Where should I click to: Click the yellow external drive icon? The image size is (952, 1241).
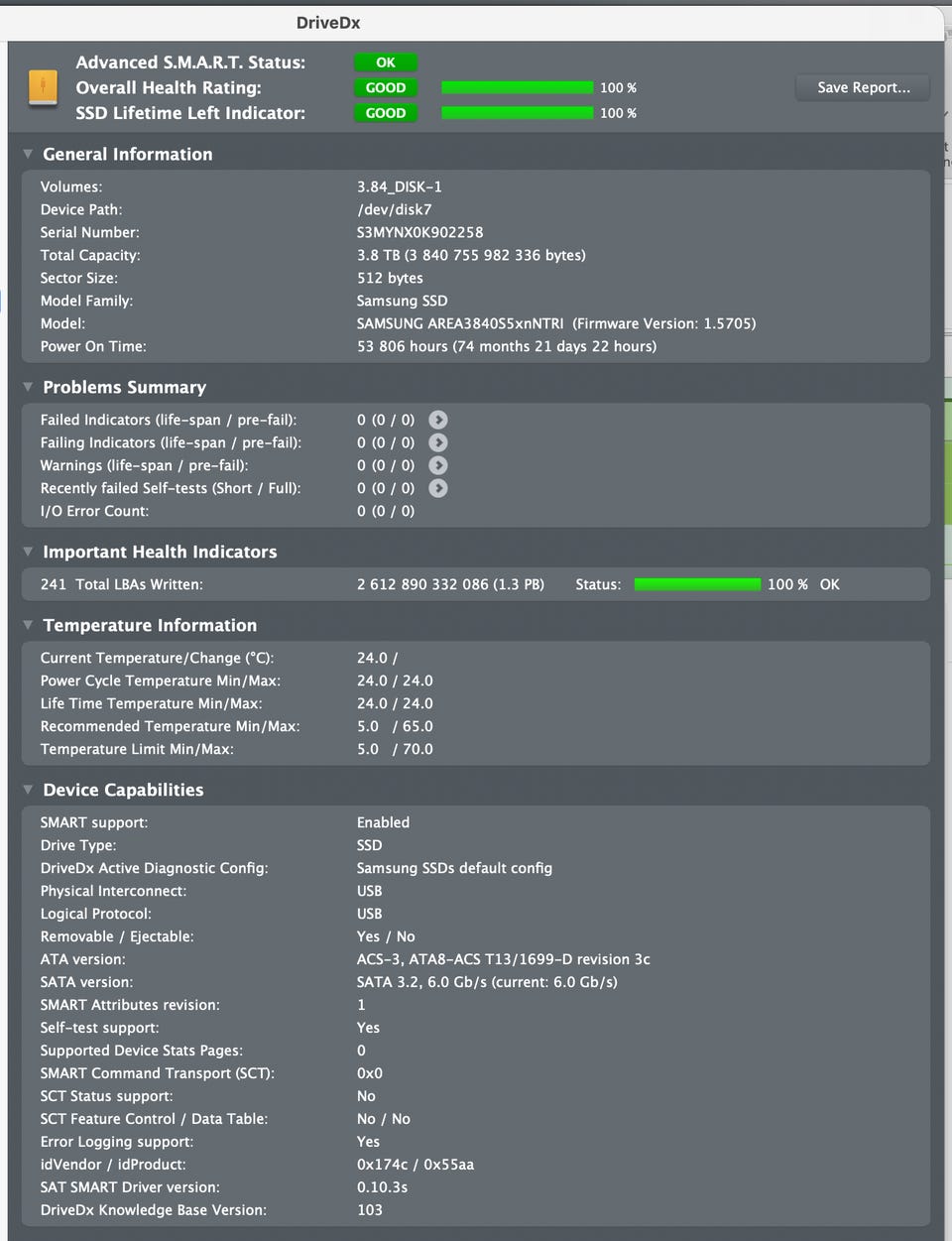43,87
